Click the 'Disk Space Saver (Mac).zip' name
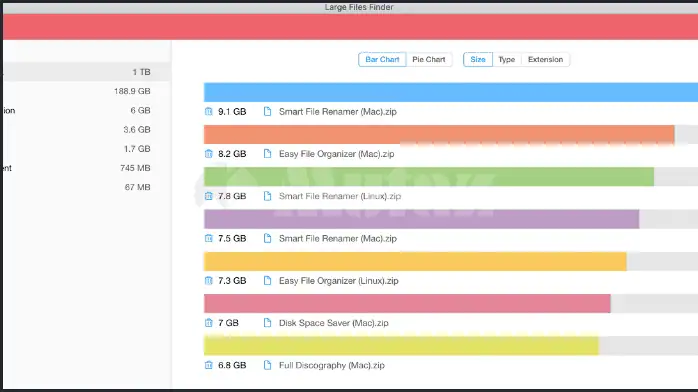The height and width of the screenshot is (392, 698). coord(333,323)
